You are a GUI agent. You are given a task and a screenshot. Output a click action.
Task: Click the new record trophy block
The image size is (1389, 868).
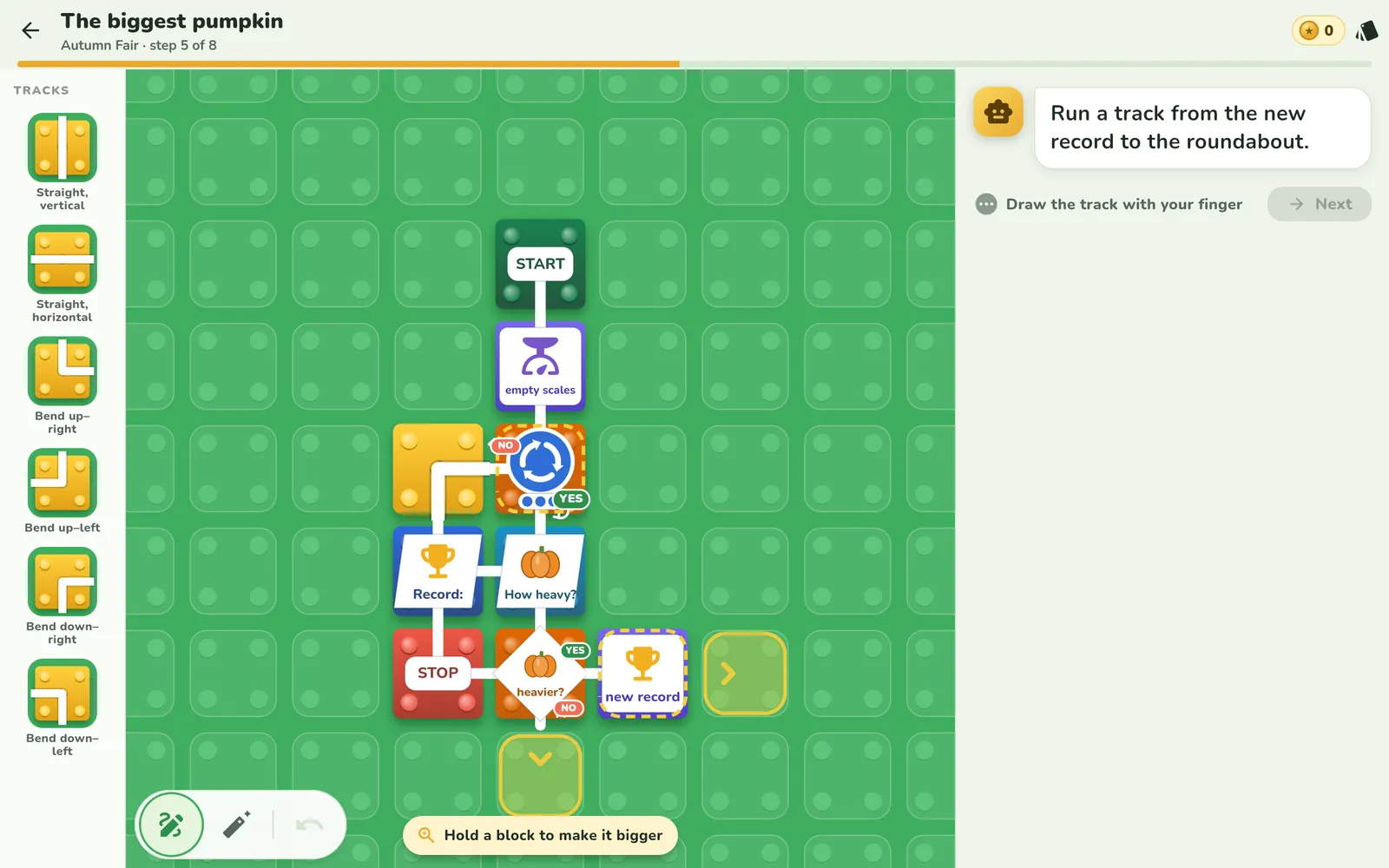point(642,674)
